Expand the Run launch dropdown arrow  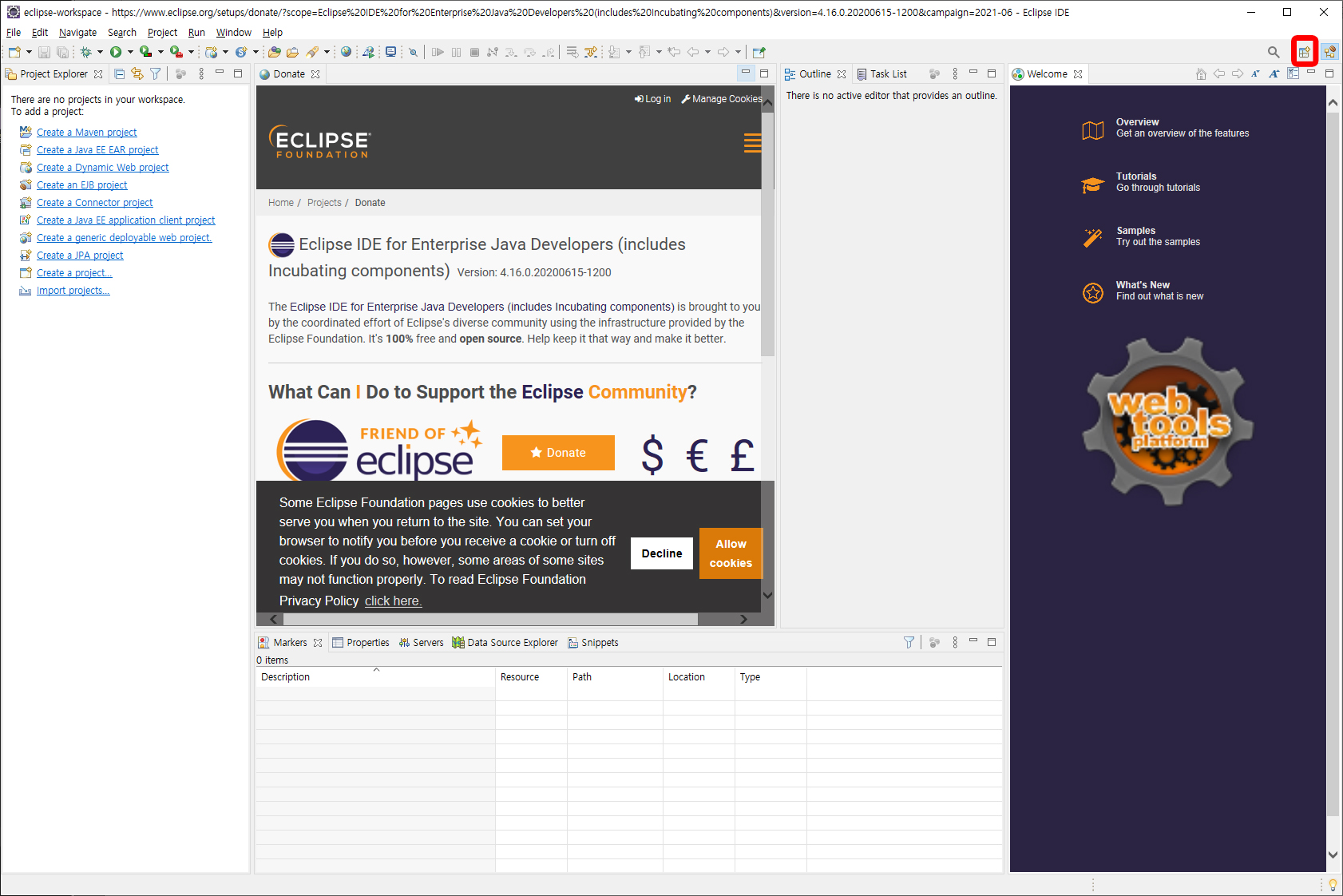pos(130,52)
